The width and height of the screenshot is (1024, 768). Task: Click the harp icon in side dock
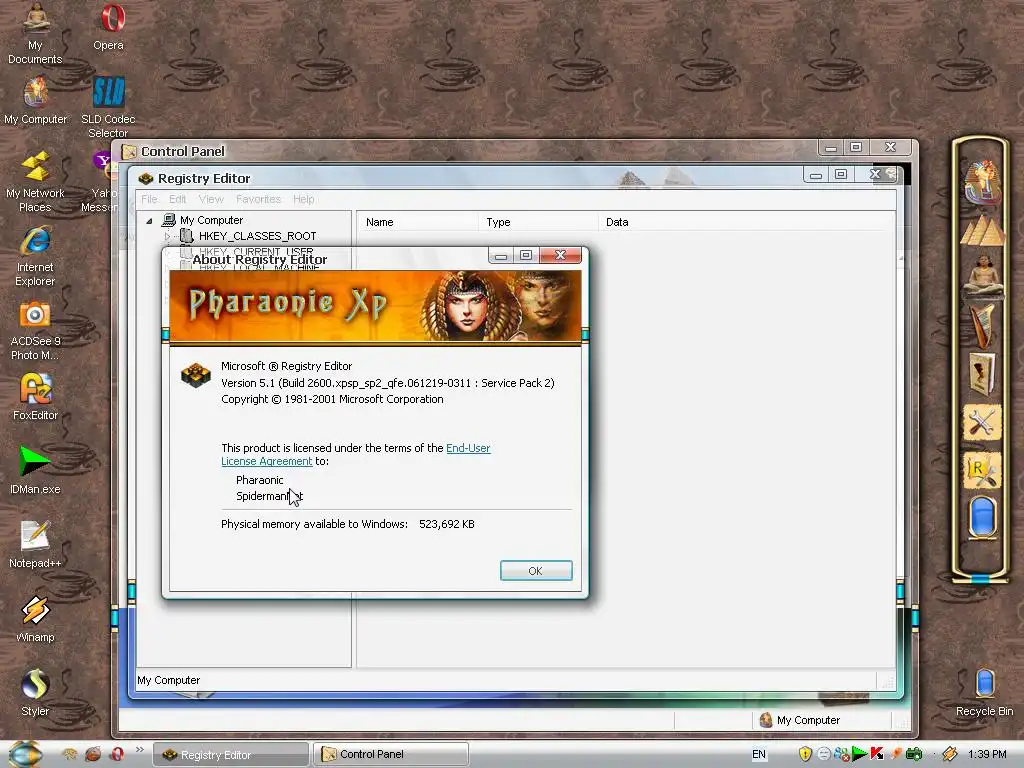pos(982,326)
